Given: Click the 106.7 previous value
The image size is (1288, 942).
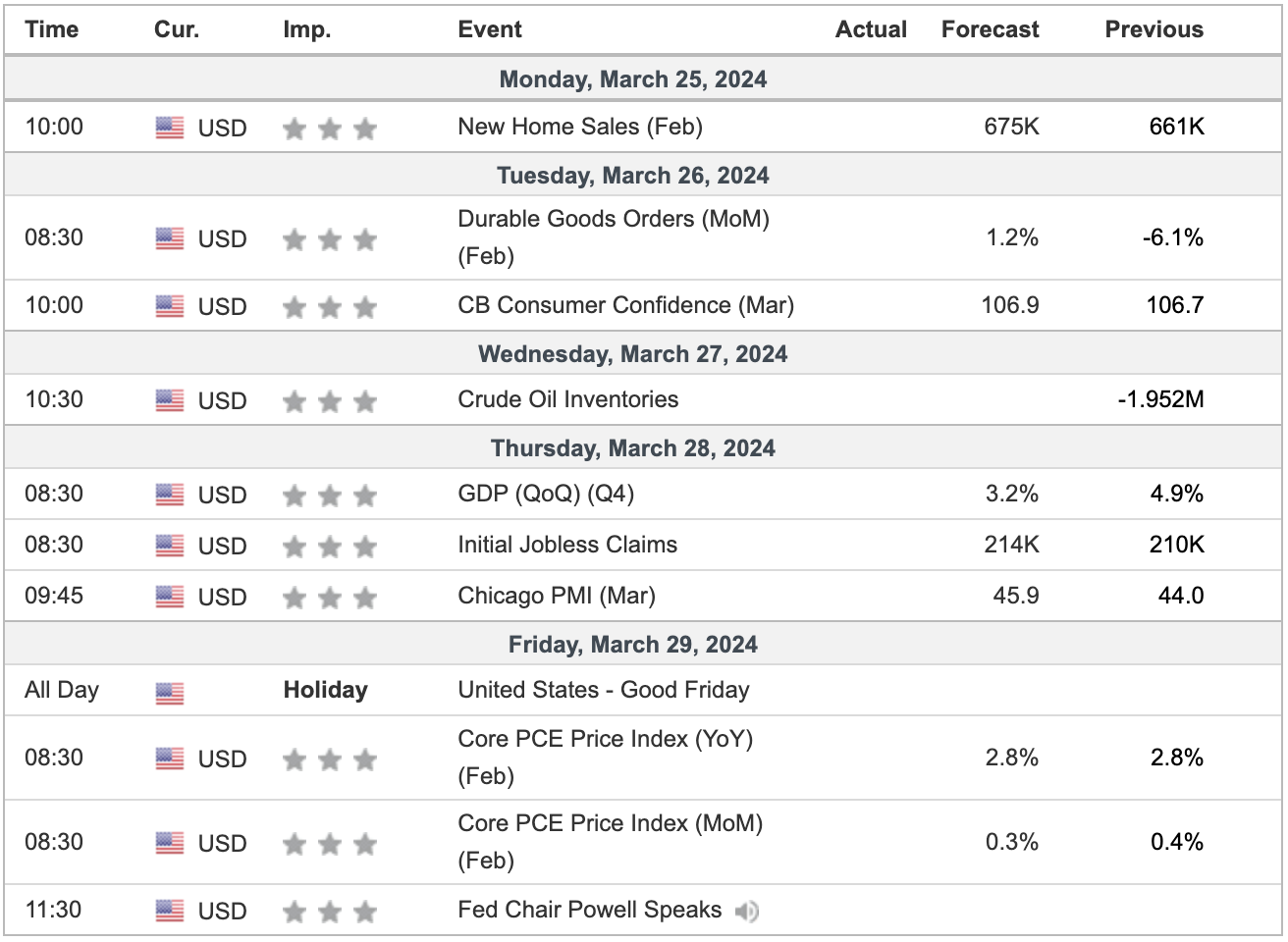Looking at the screenshot, I should (1175, 305).
